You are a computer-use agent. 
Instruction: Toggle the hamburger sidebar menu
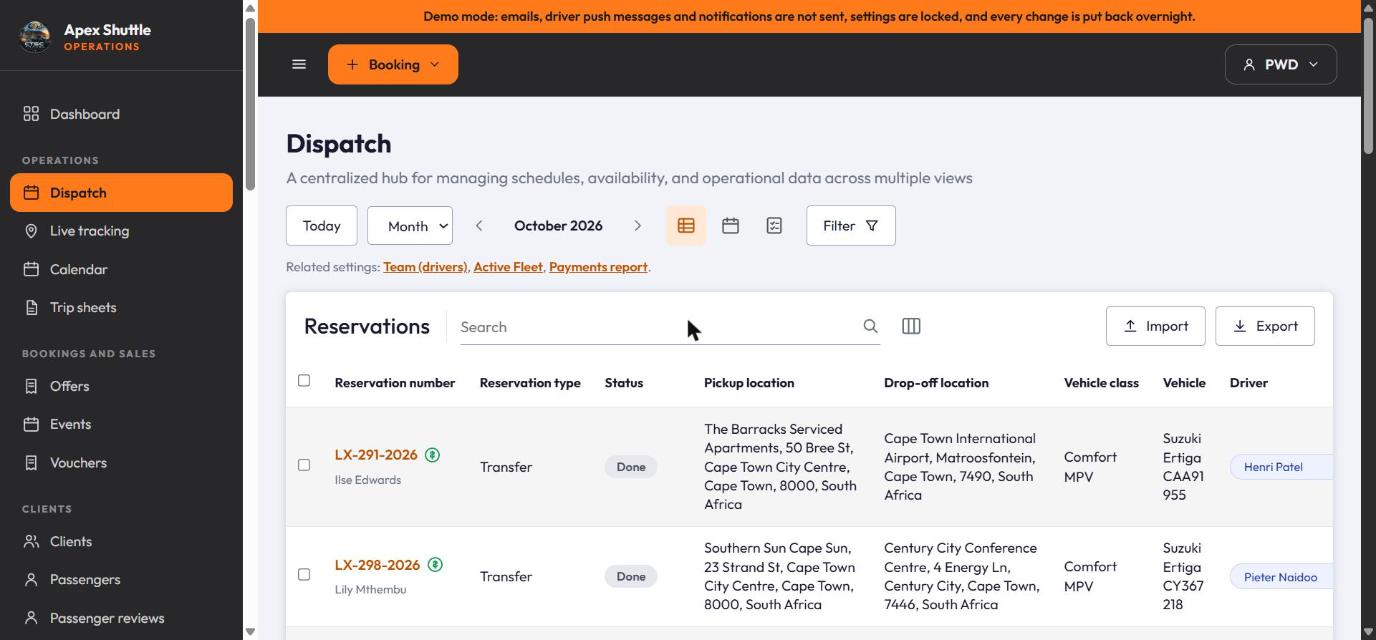[298, 64]
